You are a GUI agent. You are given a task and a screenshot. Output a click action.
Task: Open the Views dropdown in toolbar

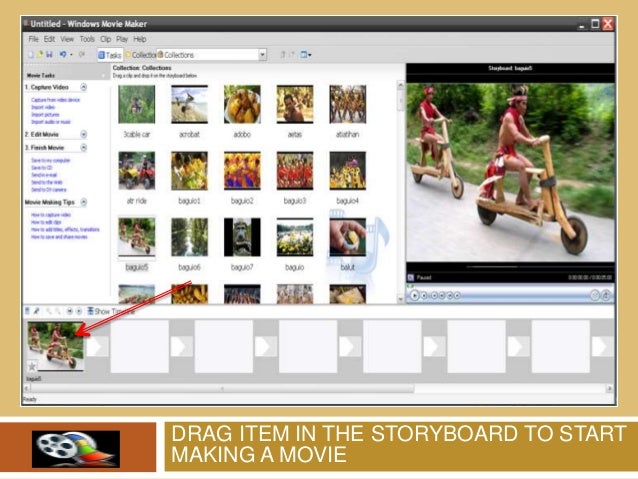pyautogui.click(x=306, y=55)
